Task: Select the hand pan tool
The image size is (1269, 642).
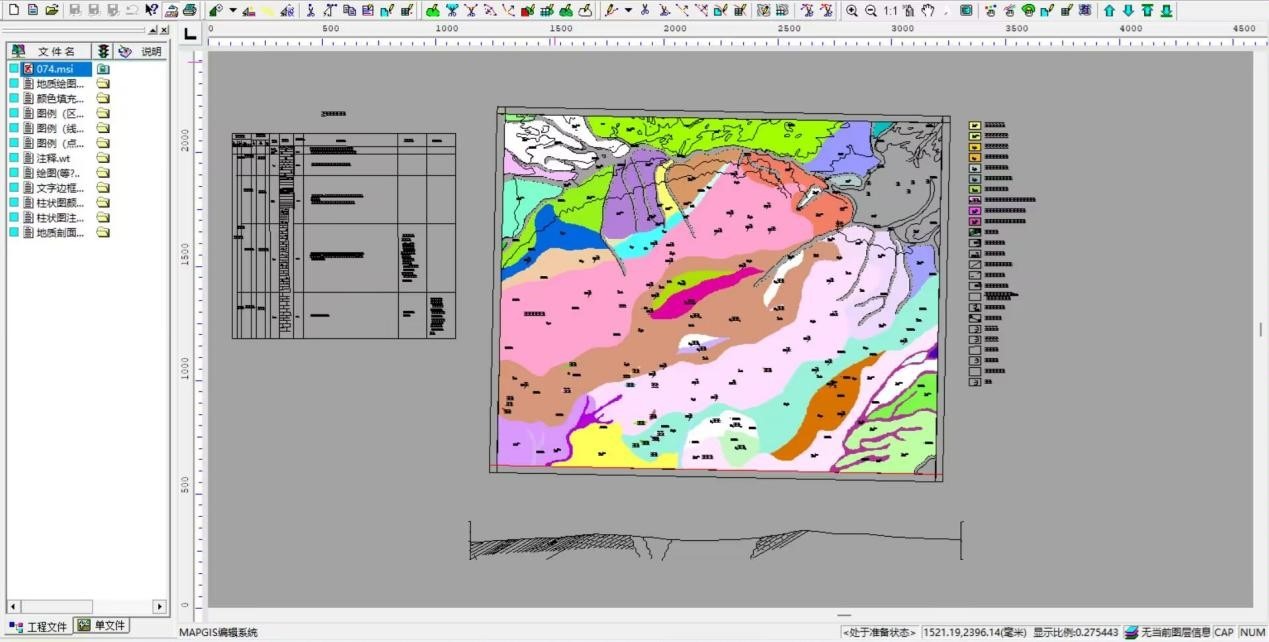Action: pyautogui.click(x=928, y=10)
